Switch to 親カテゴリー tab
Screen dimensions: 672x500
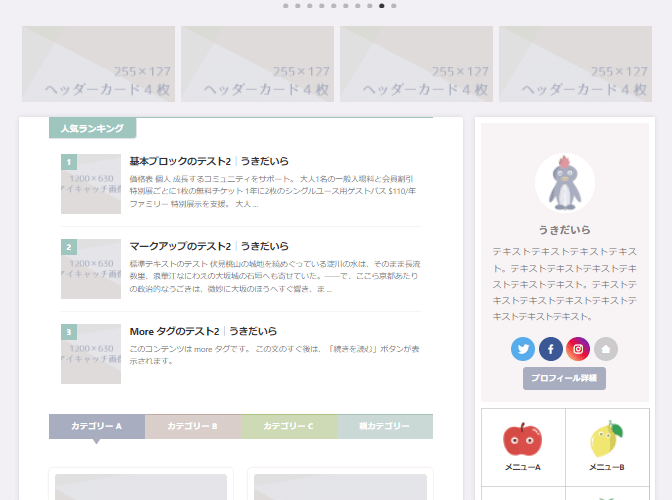[385, 426]
